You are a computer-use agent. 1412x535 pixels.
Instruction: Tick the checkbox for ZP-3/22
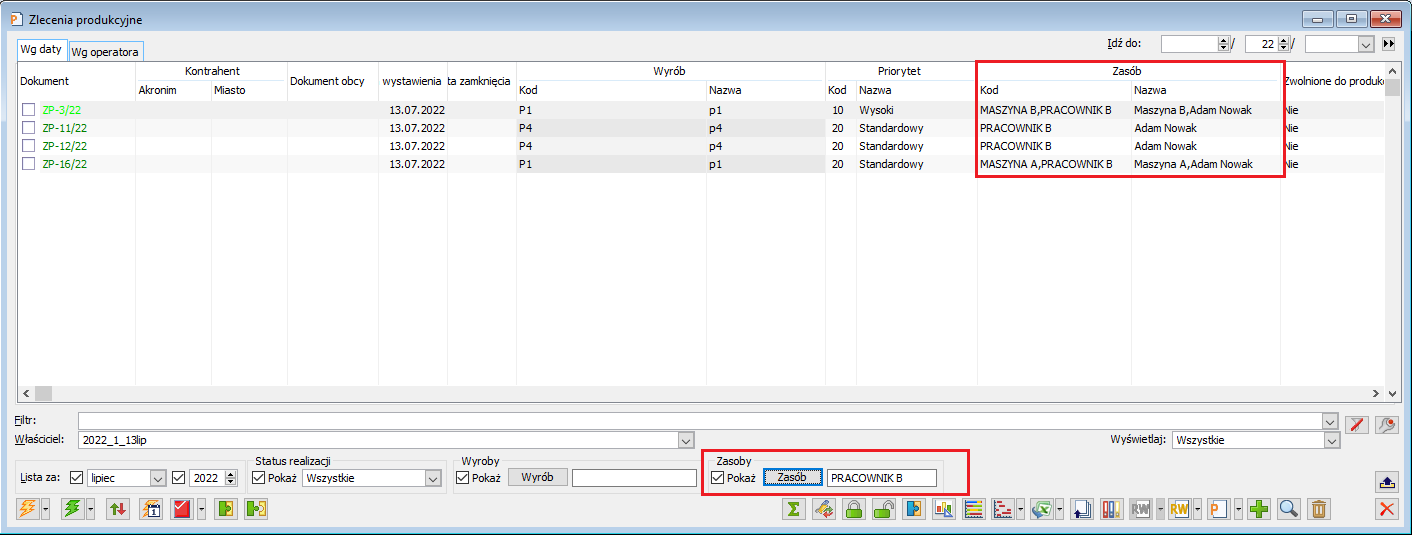tap(29, 110)
